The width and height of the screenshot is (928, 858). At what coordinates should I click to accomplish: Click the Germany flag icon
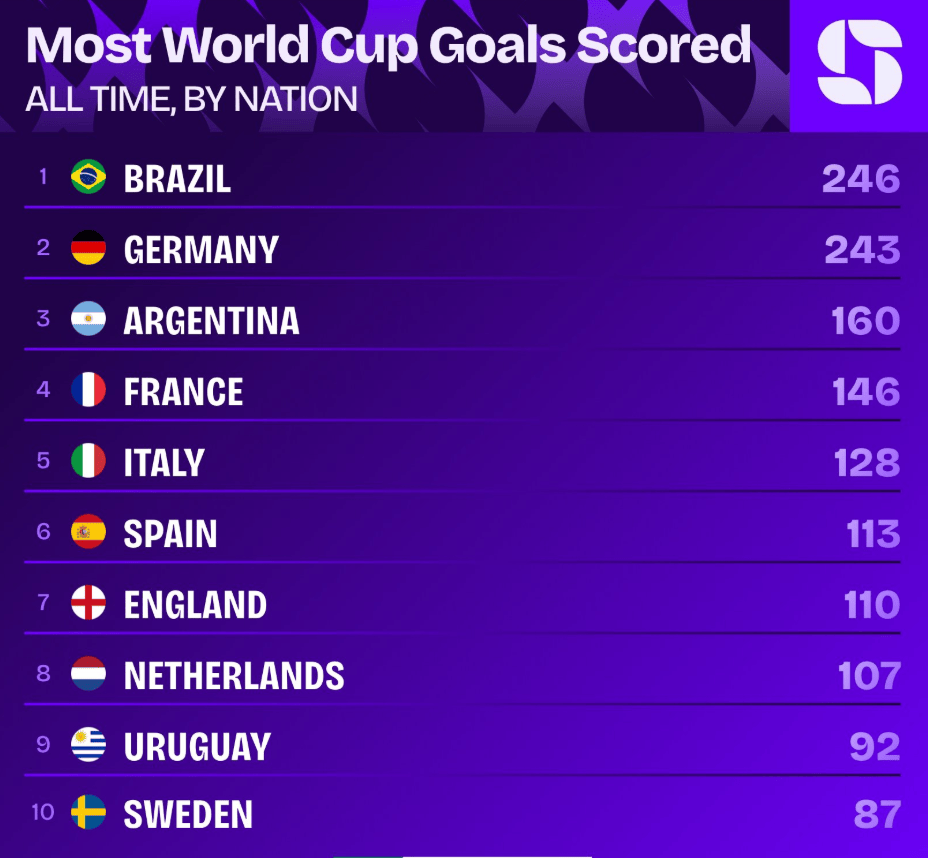[88, 247]
